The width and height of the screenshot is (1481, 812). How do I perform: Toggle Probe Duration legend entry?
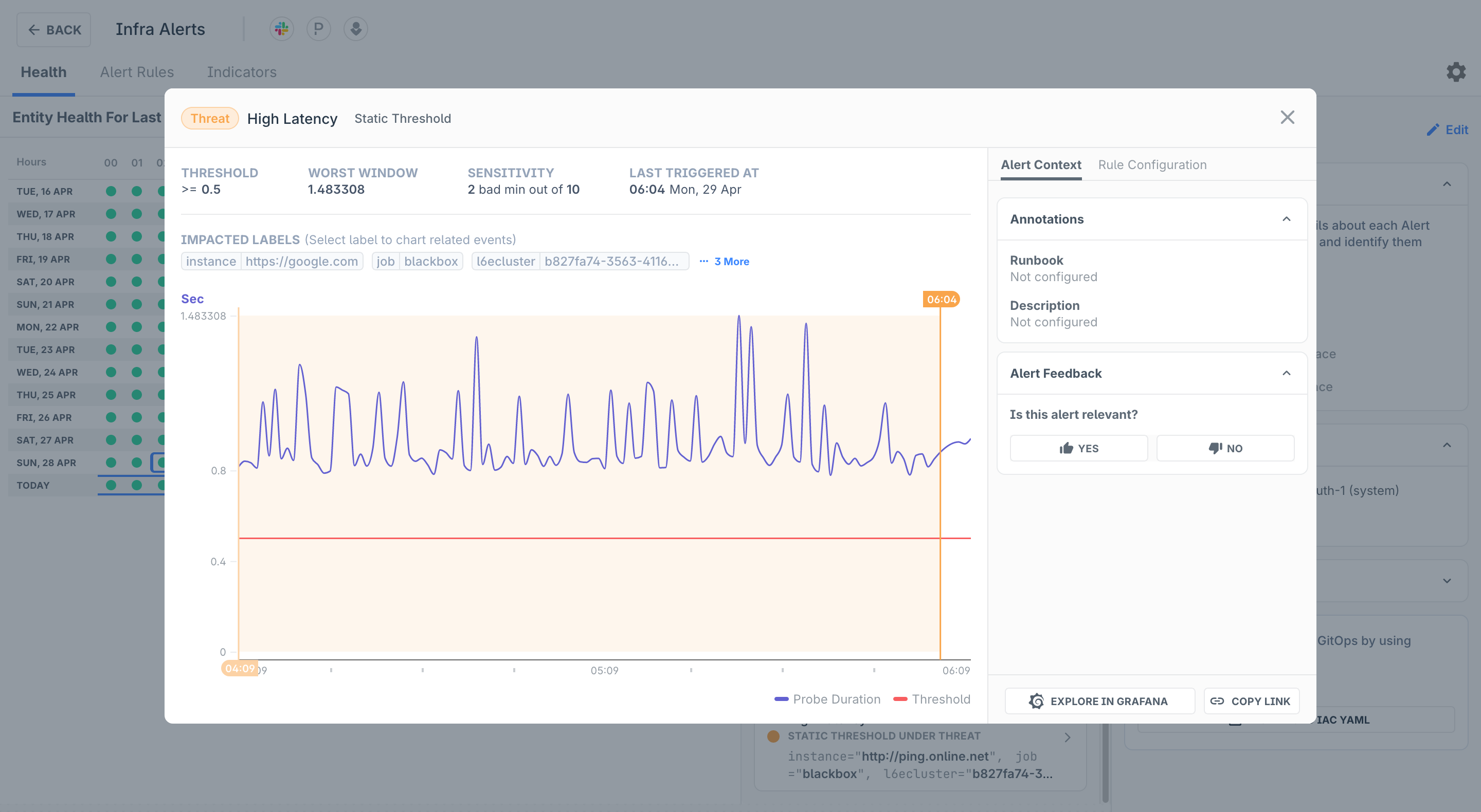click(827, 699)
